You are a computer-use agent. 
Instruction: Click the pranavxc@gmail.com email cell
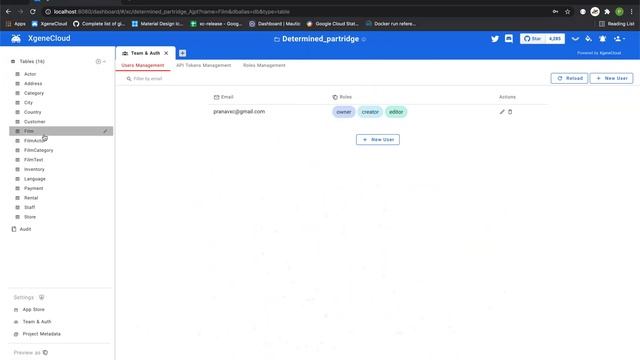click(239, 111)
